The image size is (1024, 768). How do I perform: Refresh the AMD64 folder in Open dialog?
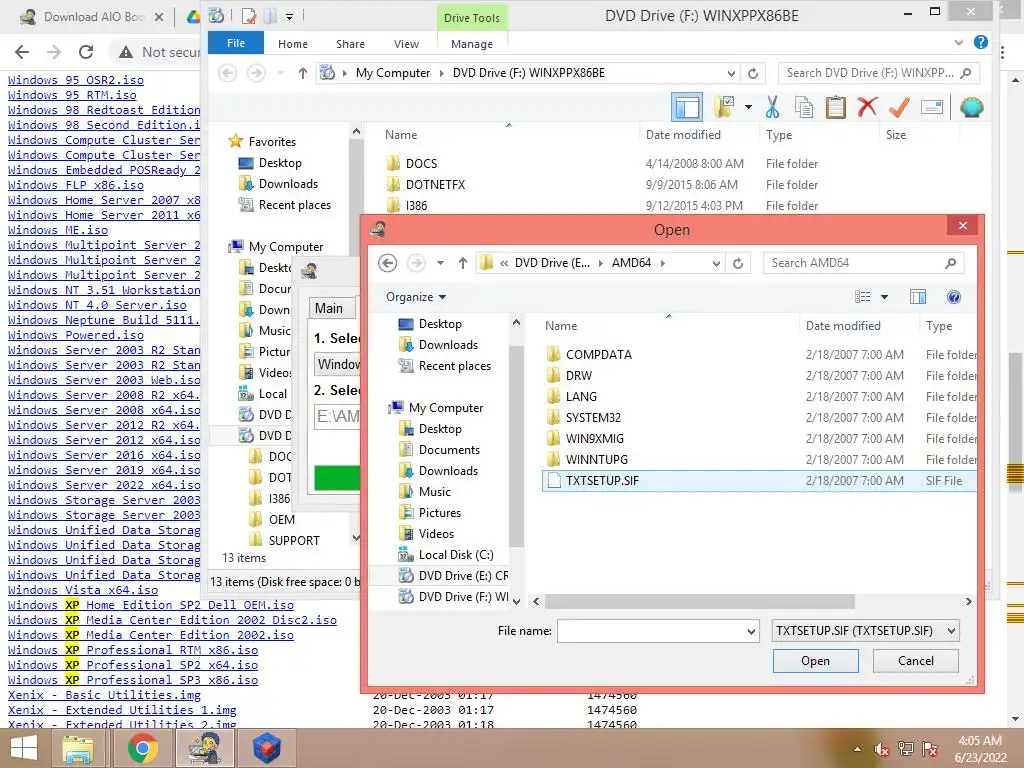click(x=738, y=263)
